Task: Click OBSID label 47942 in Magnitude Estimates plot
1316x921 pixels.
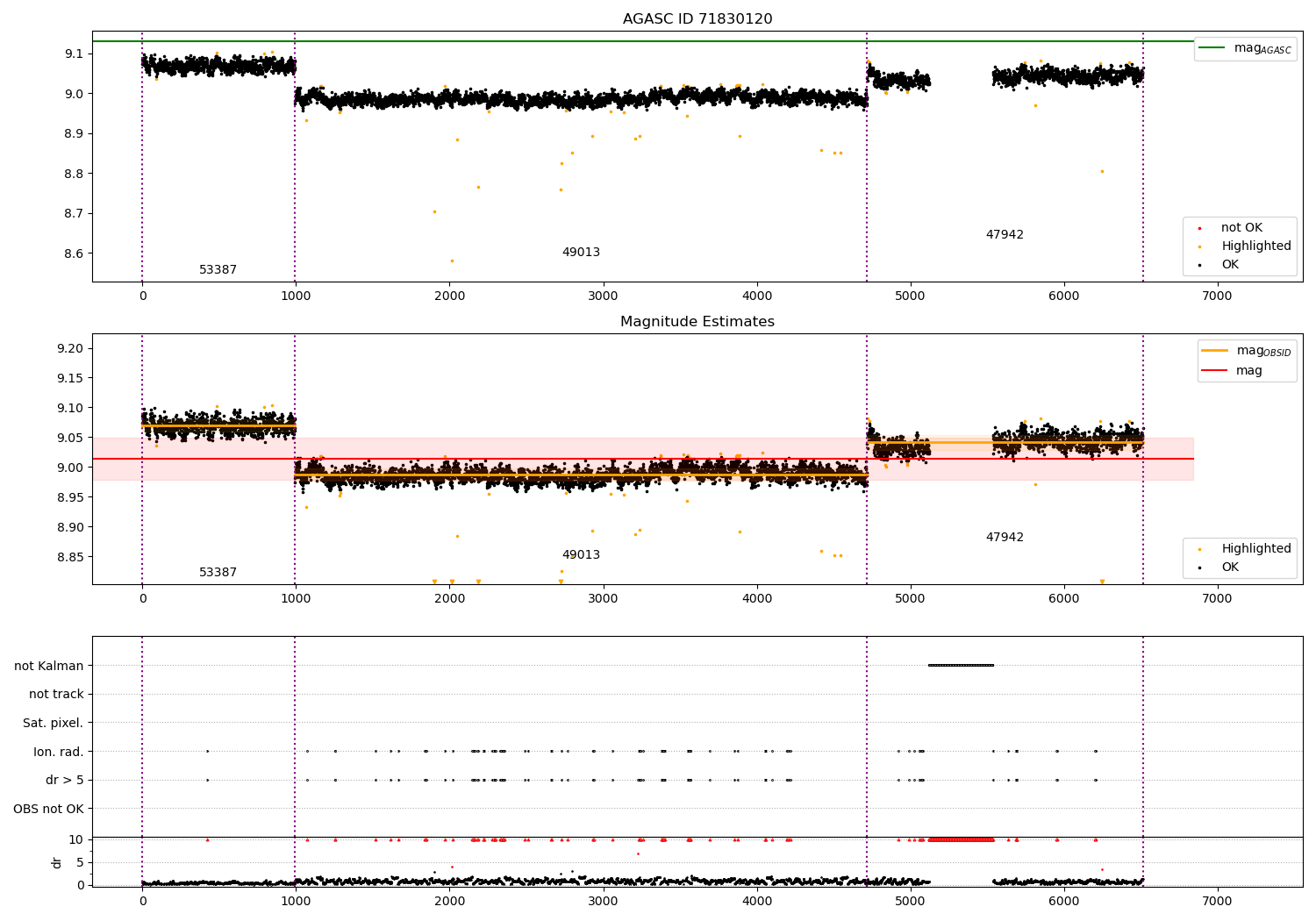Action: 1005,538
